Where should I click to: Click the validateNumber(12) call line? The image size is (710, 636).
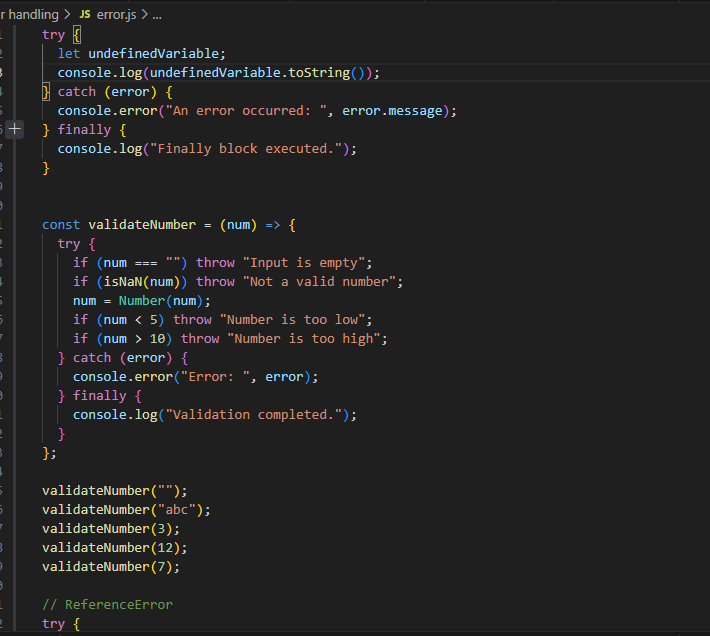[115, 548]
